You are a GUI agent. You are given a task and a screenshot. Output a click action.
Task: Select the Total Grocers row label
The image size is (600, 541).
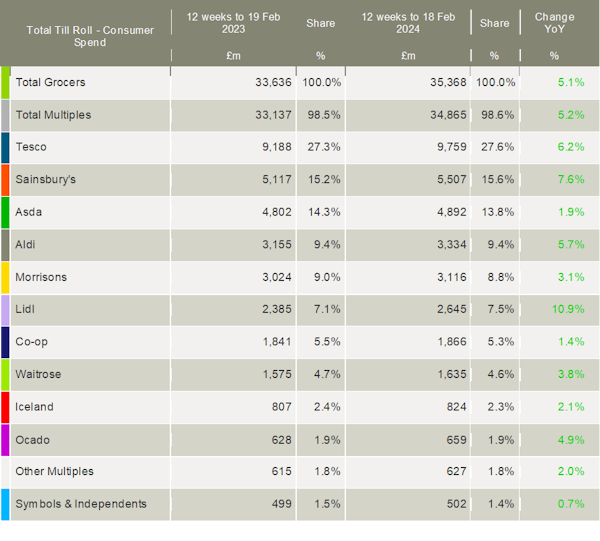[x=51, y=82]
